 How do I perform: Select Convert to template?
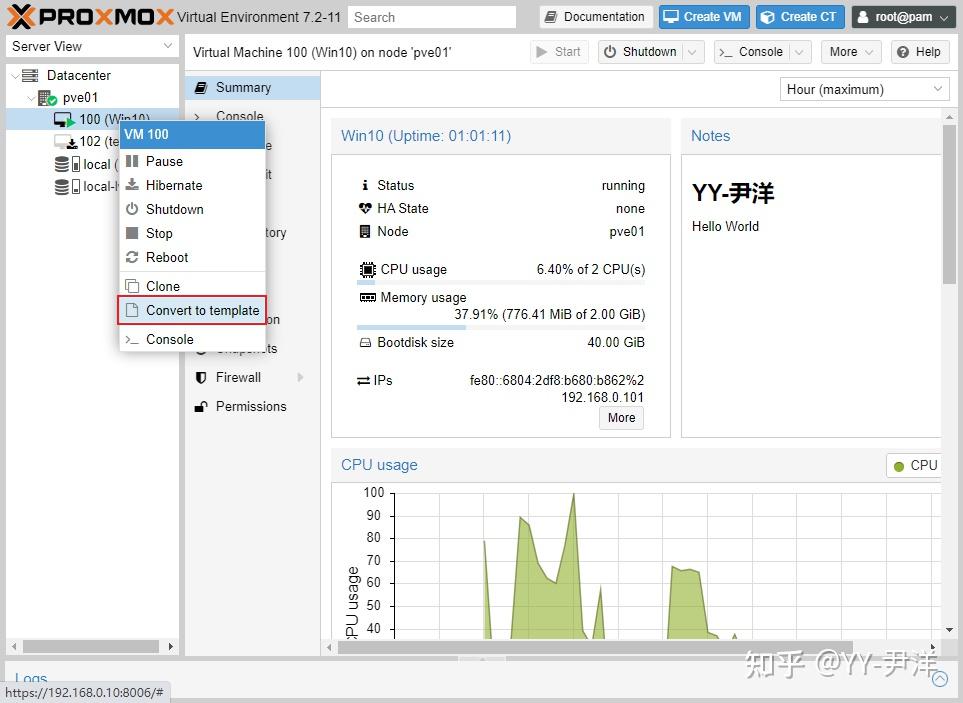[x=192, y=310]
